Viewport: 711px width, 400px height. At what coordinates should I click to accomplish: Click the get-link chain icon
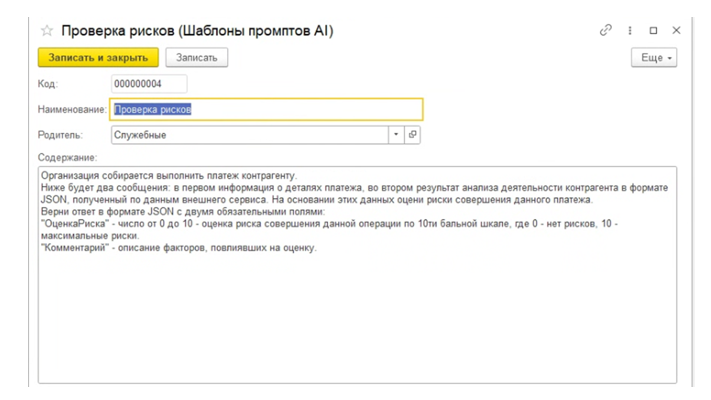[605, 31]
